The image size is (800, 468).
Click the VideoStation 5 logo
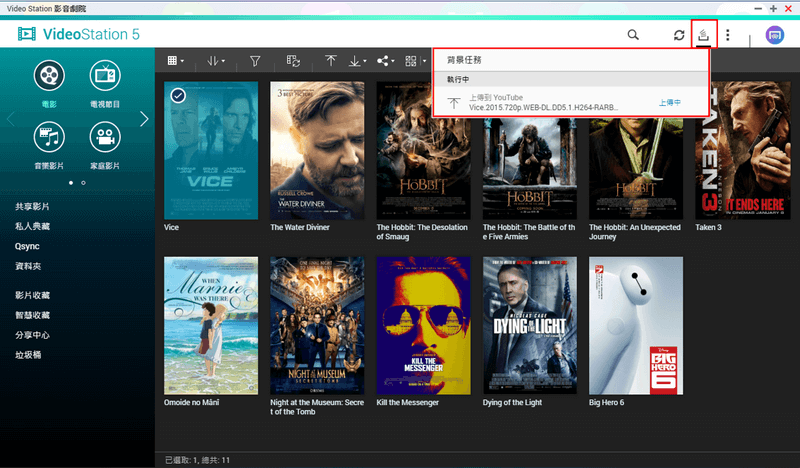(78, 34)
